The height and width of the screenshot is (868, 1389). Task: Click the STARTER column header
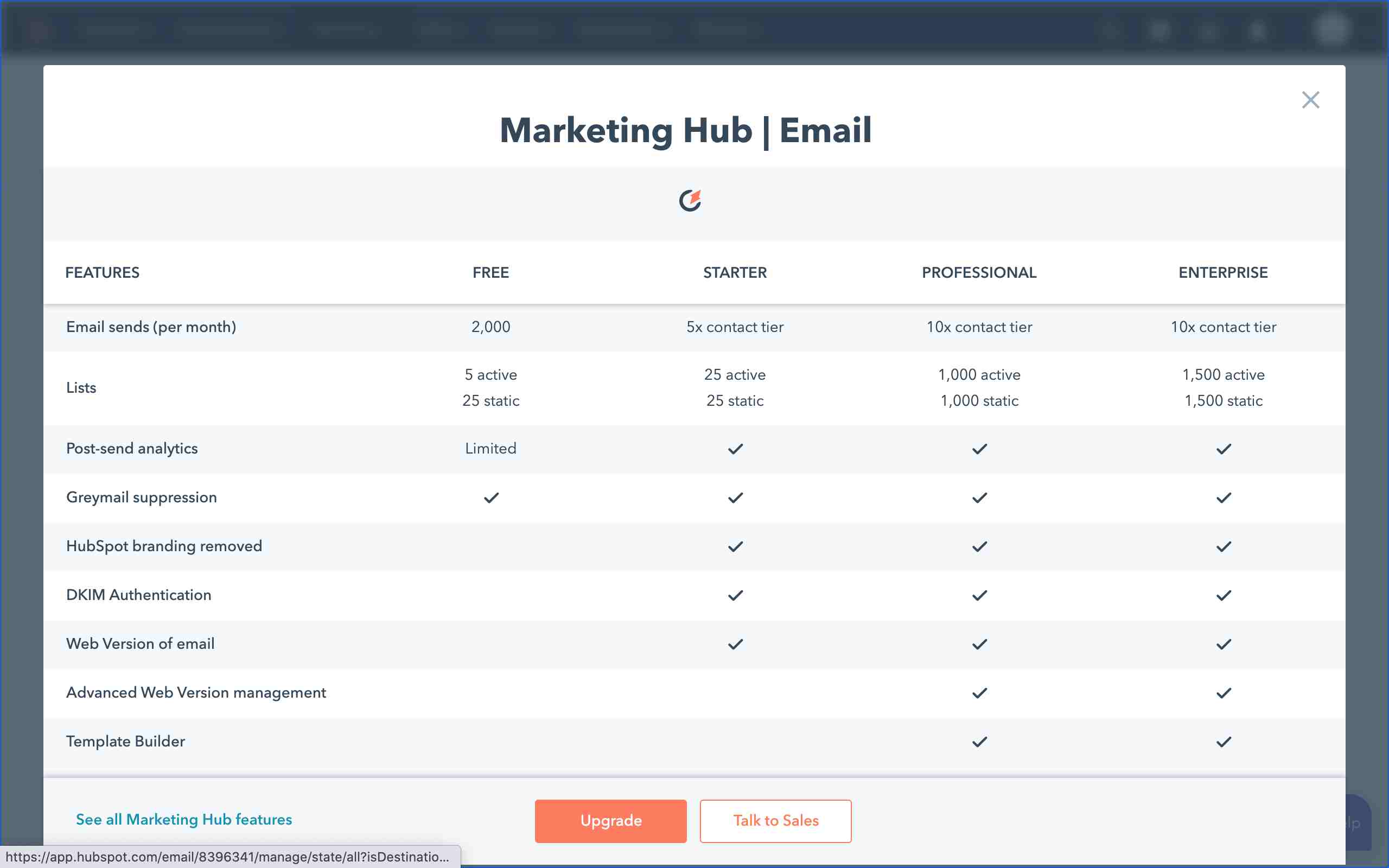(x=735, y=272)
